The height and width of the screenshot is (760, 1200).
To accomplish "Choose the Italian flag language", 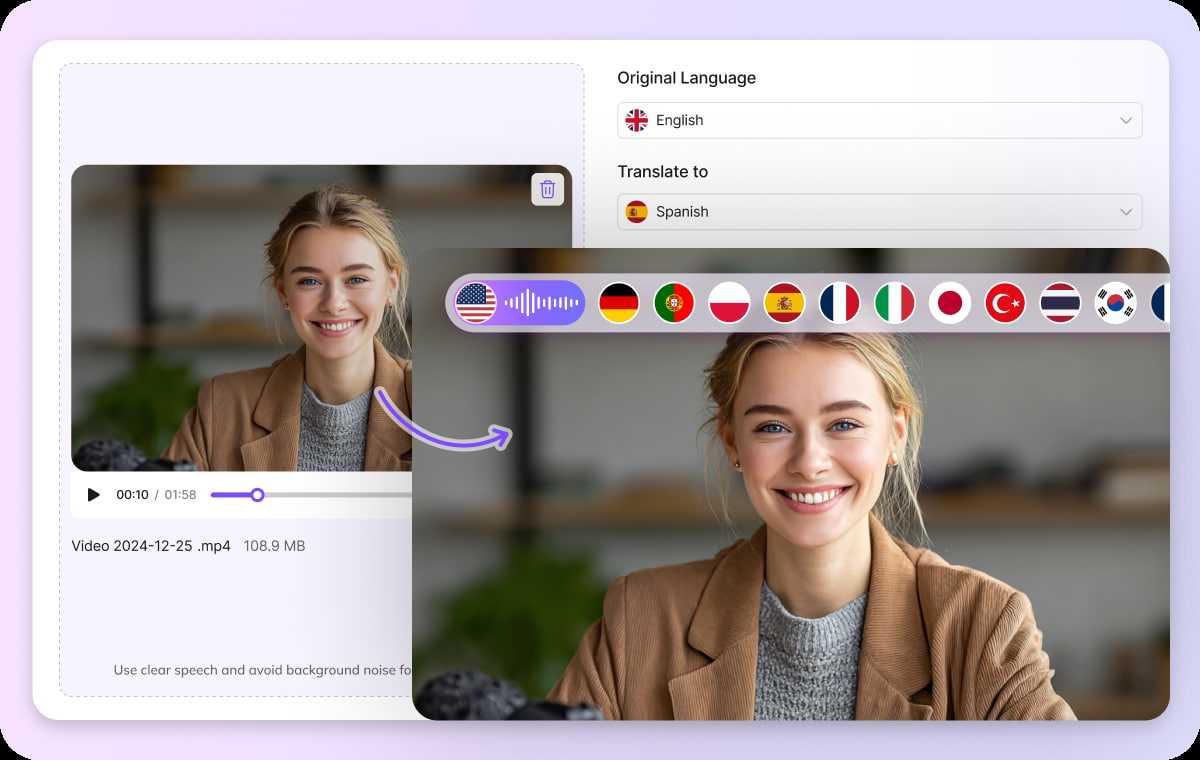I will click(895, 302).
